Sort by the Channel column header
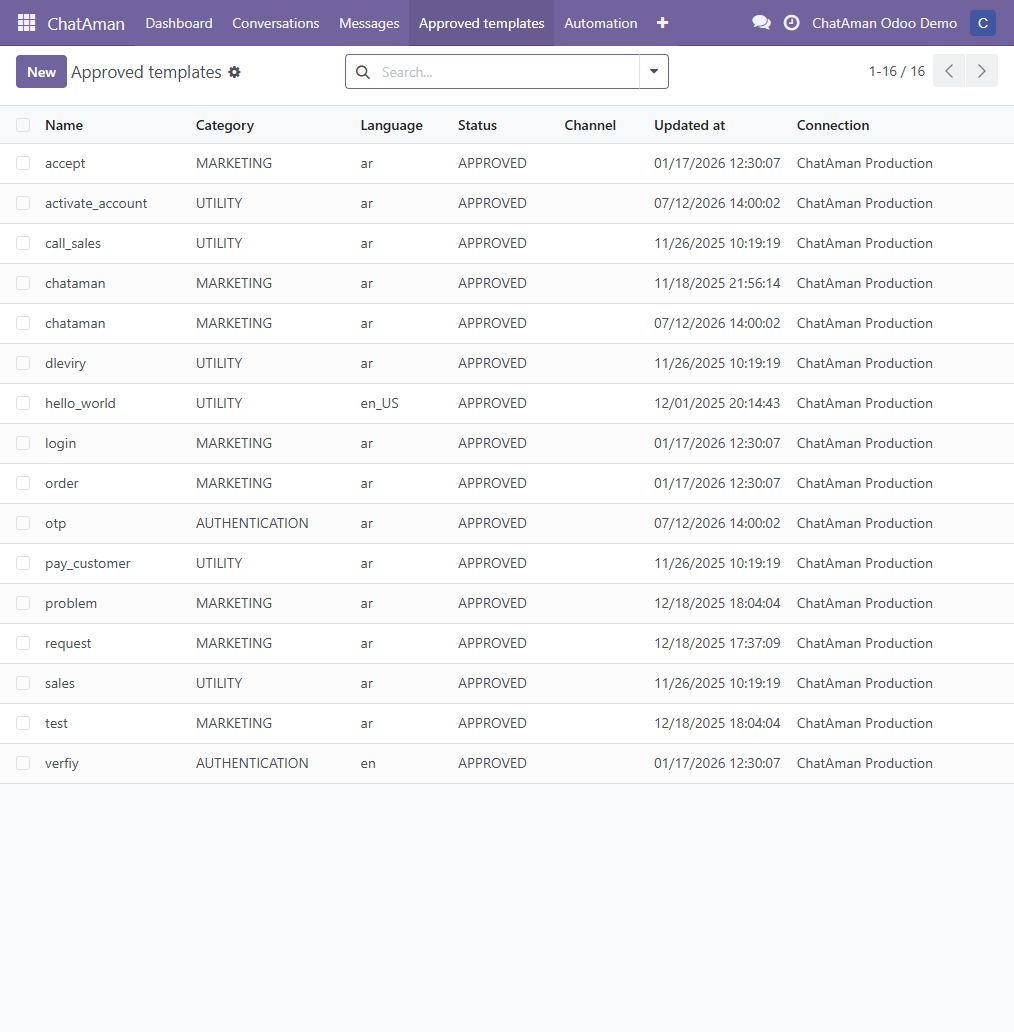Image resolution: width=1014 pixels, height=1032 pixels. tap(590, 125)
